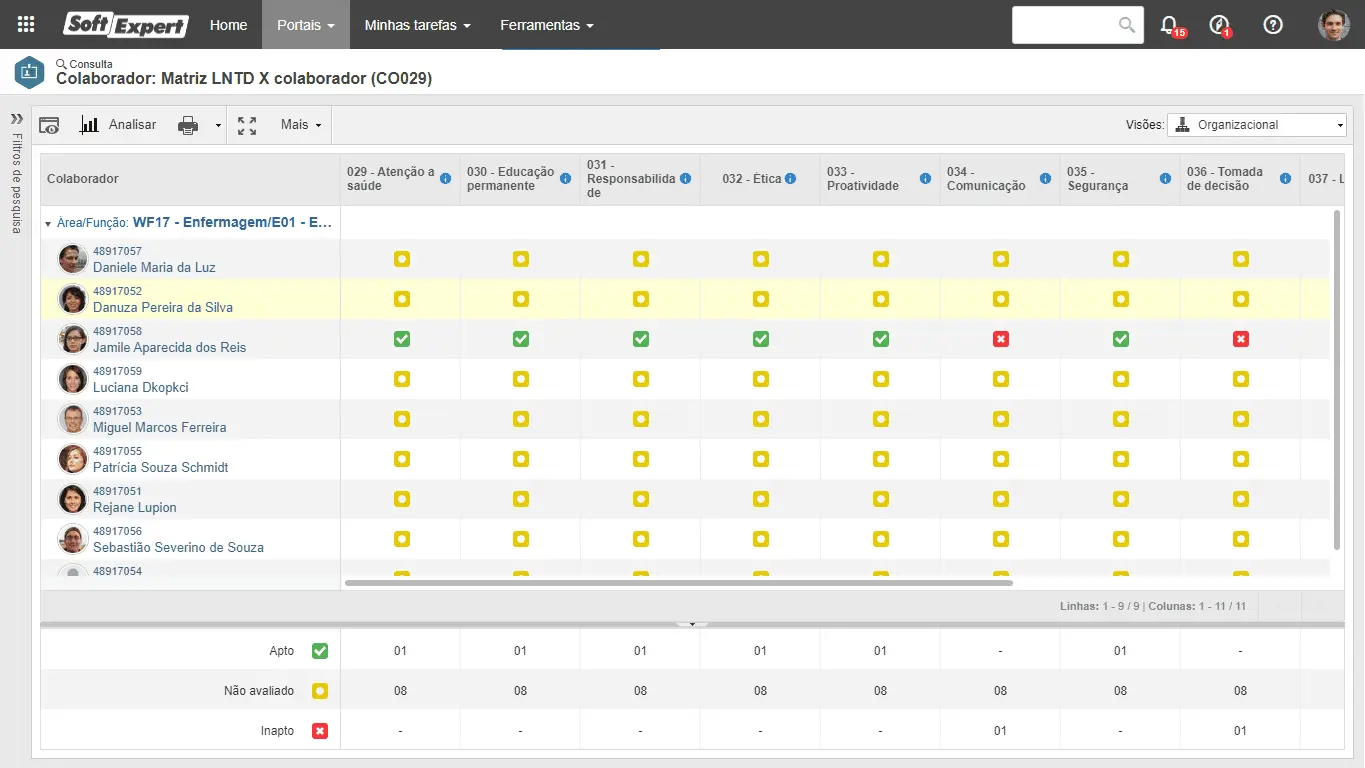
Task: Open collaborator Miguel Marcos Ferreira
Action: [x=160, y=427]
